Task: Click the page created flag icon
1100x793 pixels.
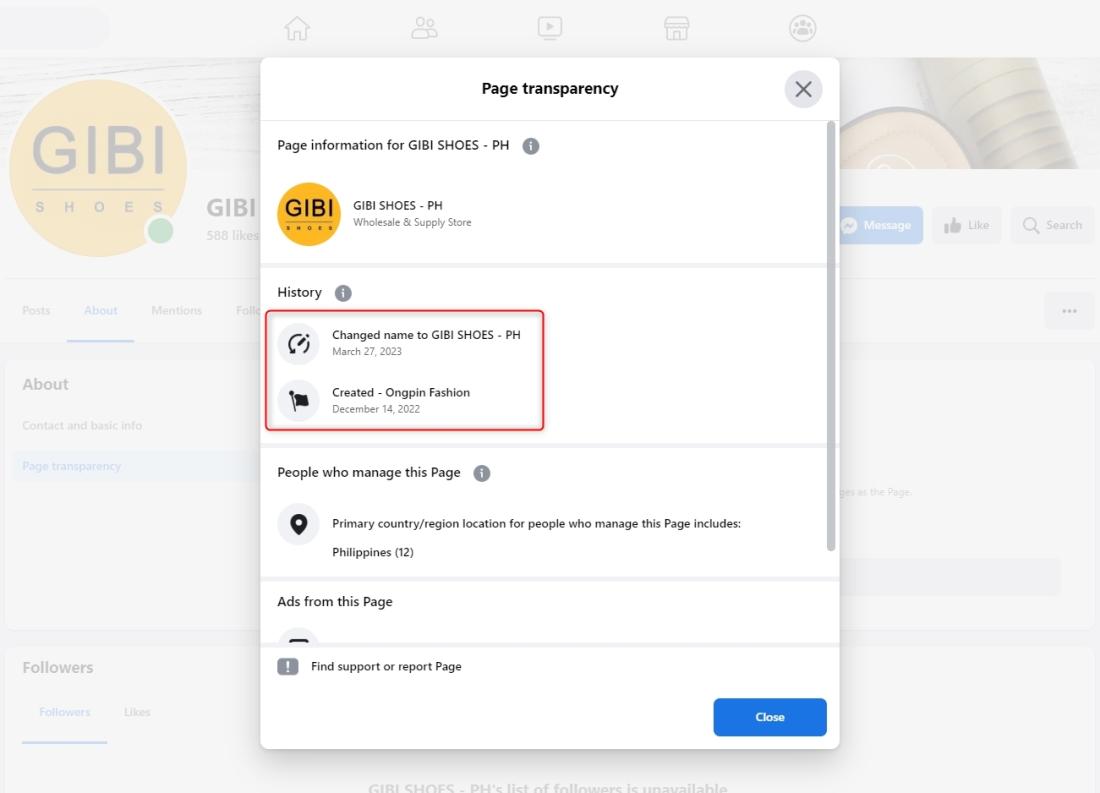Action: pos(299,401)
